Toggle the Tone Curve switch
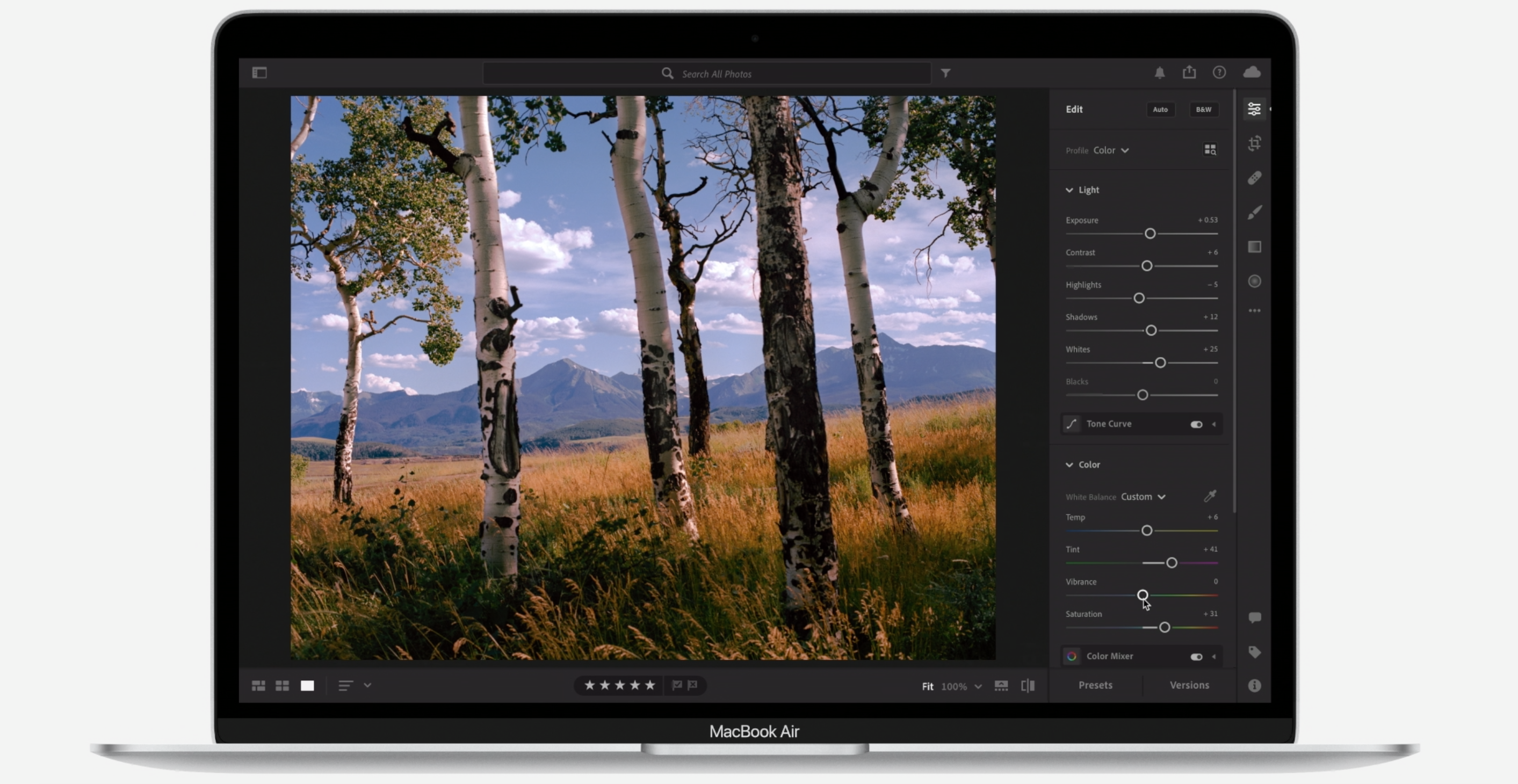The image size is (1518, 784). click(1196, 424)
